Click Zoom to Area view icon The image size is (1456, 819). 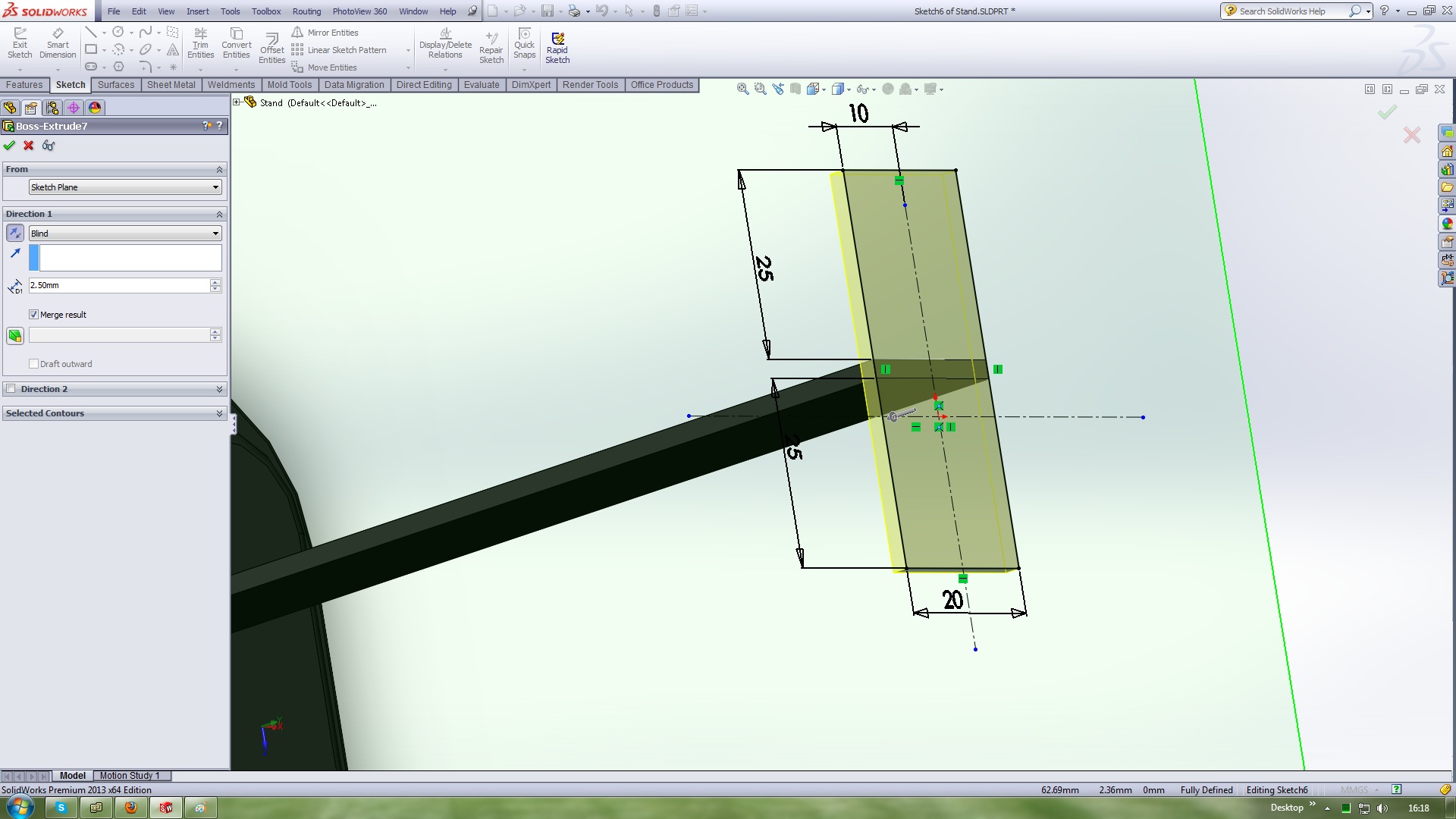760,89
